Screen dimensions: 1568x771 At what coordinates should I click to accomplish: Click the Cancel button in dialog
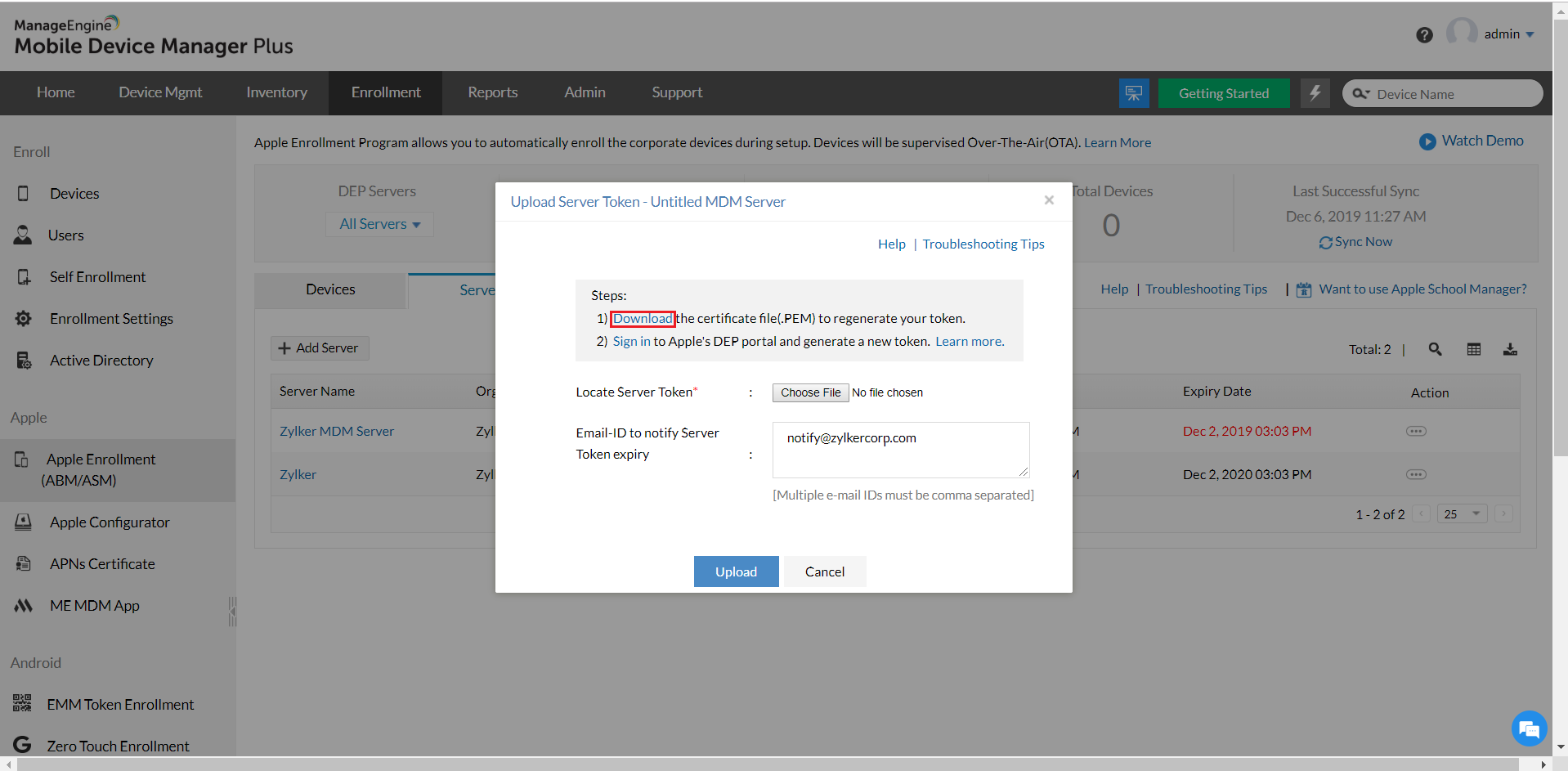coord(825,572)
